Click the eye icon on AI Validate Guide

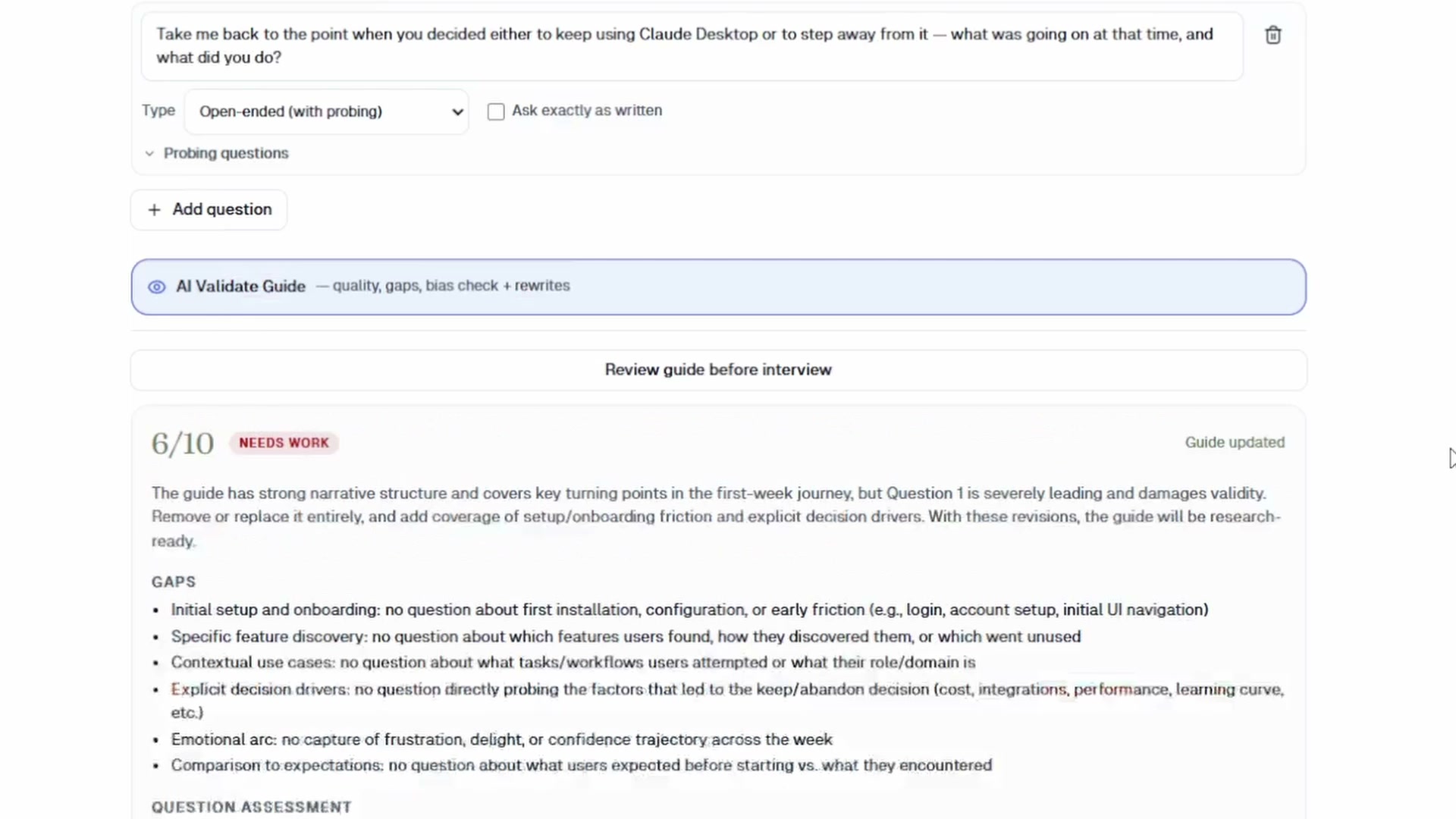(x=156, y=287)
